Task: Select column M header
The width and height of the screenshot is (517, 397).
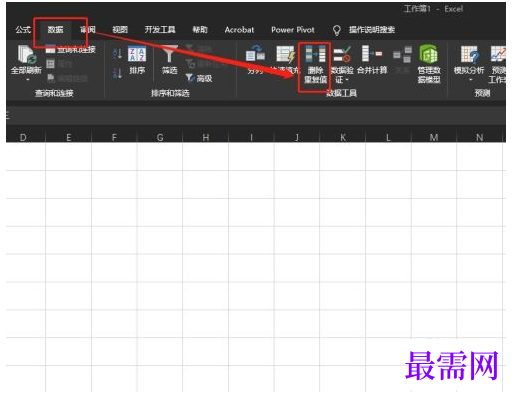Action: [x=434, y=137]
